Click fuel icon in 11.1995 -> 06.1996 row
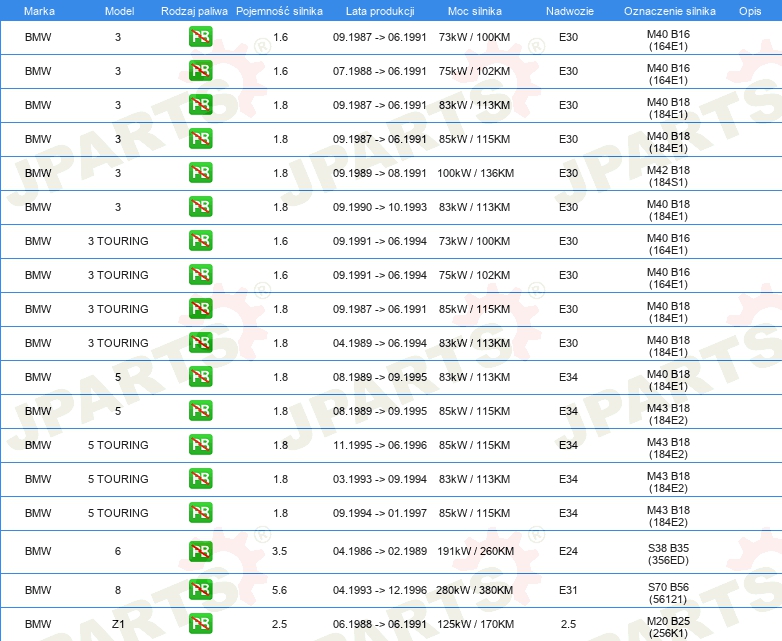 [x=200, y=444]
